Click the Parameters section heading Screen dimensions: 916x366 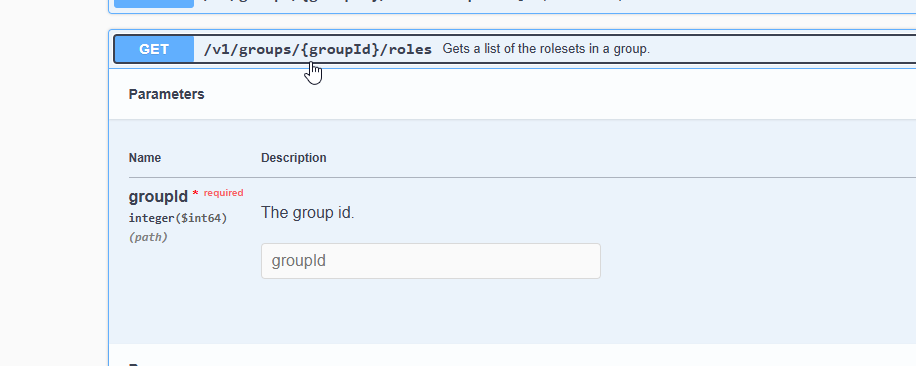point(166,95)
